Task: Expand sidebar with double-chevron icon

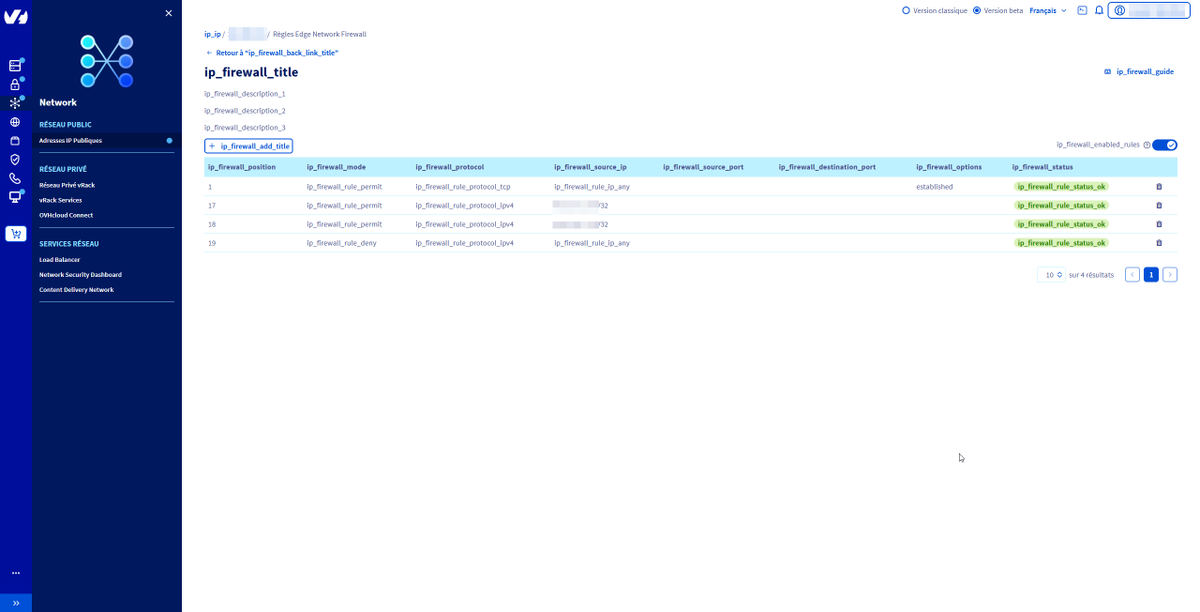Action: click(x=16, y=603)
